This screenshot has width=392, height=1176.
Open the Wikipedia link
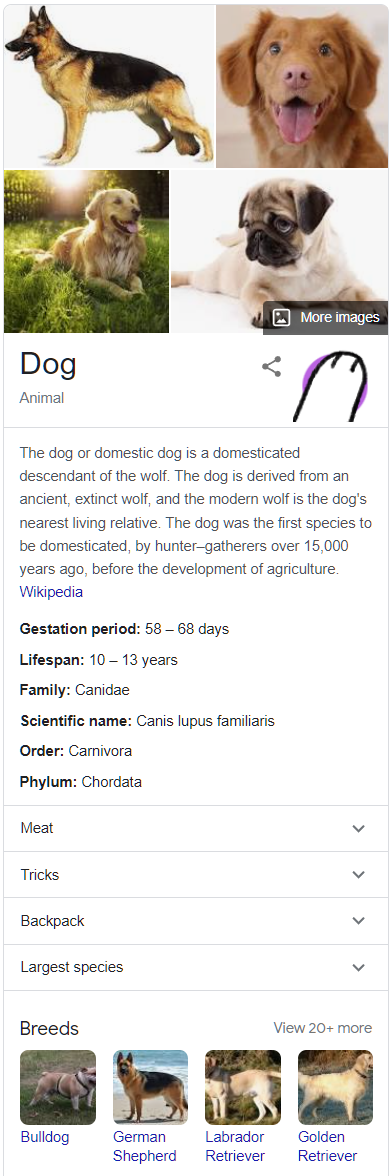point(51,592)
